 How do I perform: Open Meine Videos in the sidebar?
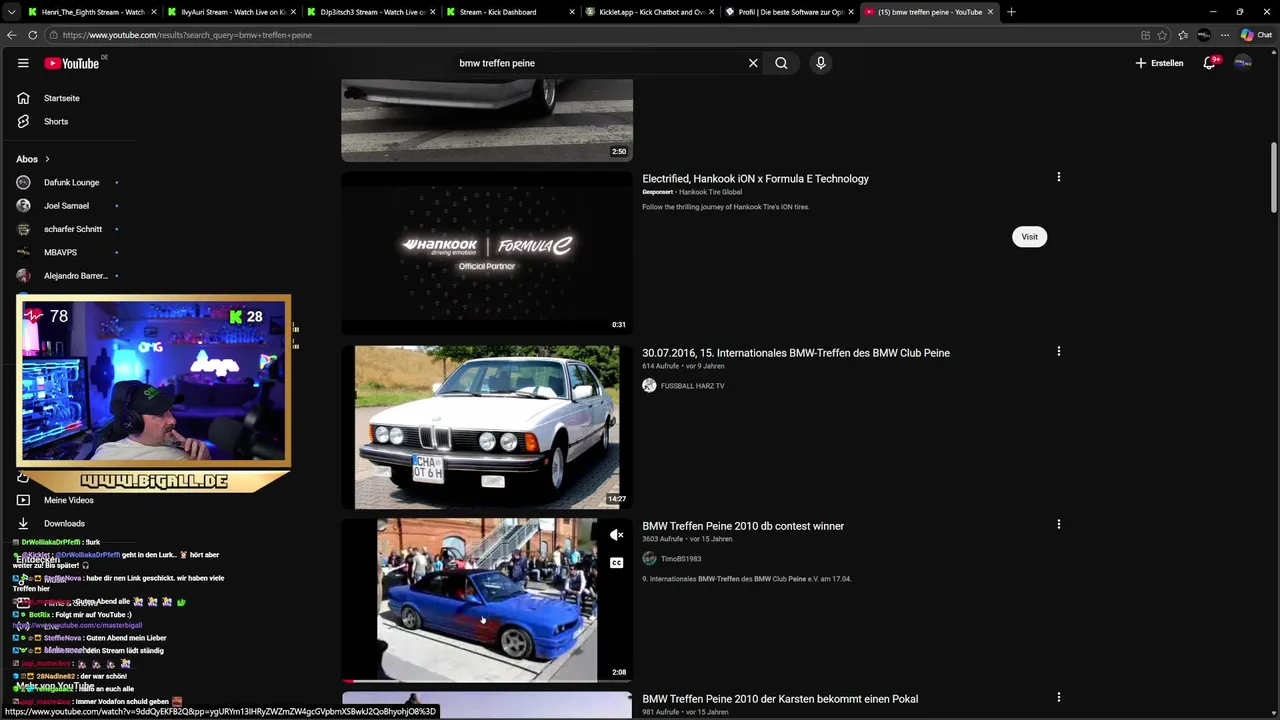(68, 500)
